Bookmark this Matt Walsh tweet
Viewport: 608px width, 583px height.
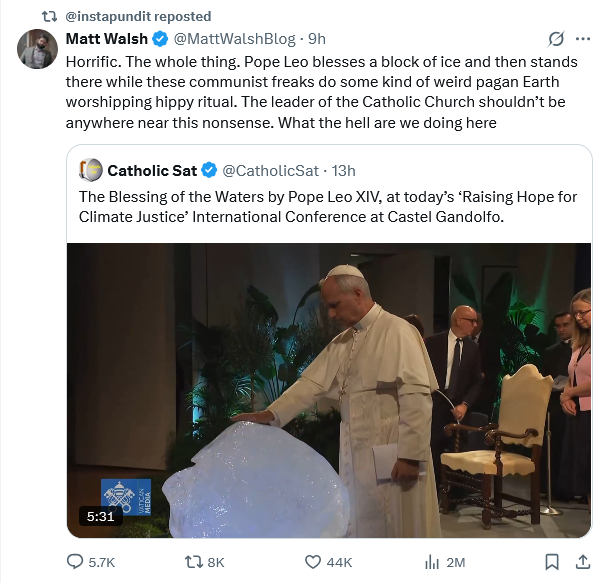(x=552, y=562)
